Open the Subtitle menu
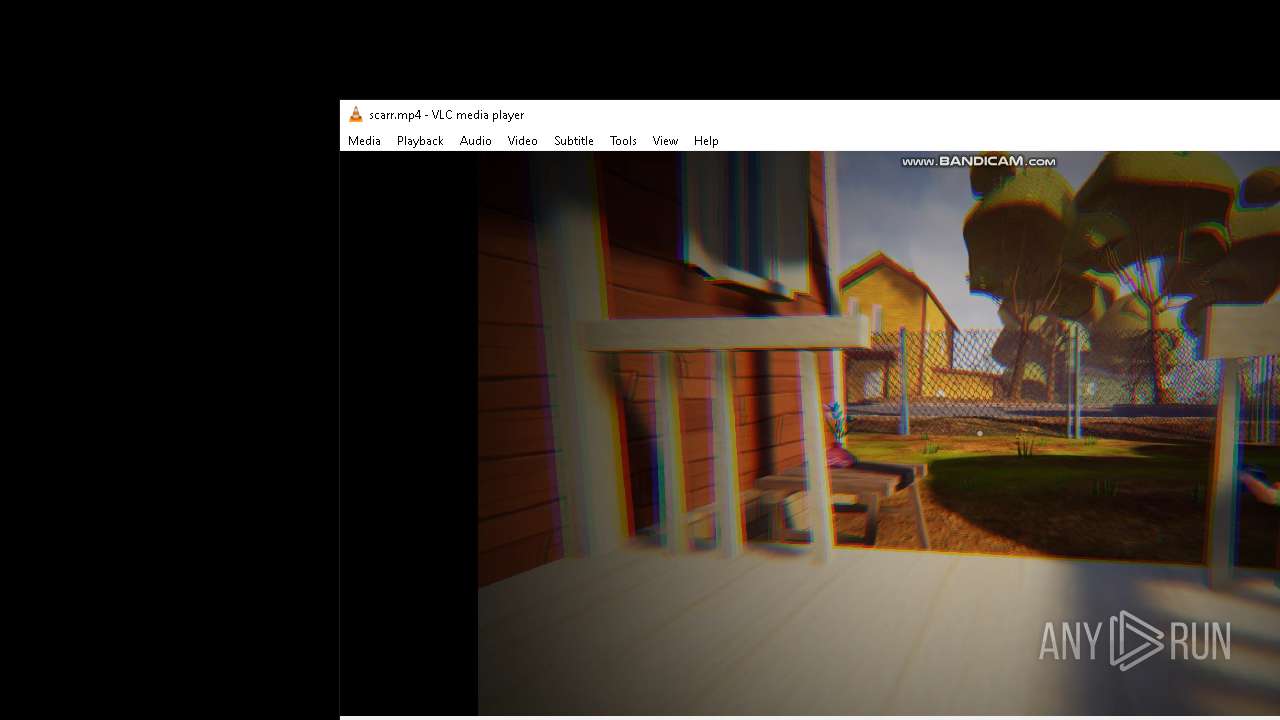This screenshot has height=720, width=1280. tap(574, 141)
